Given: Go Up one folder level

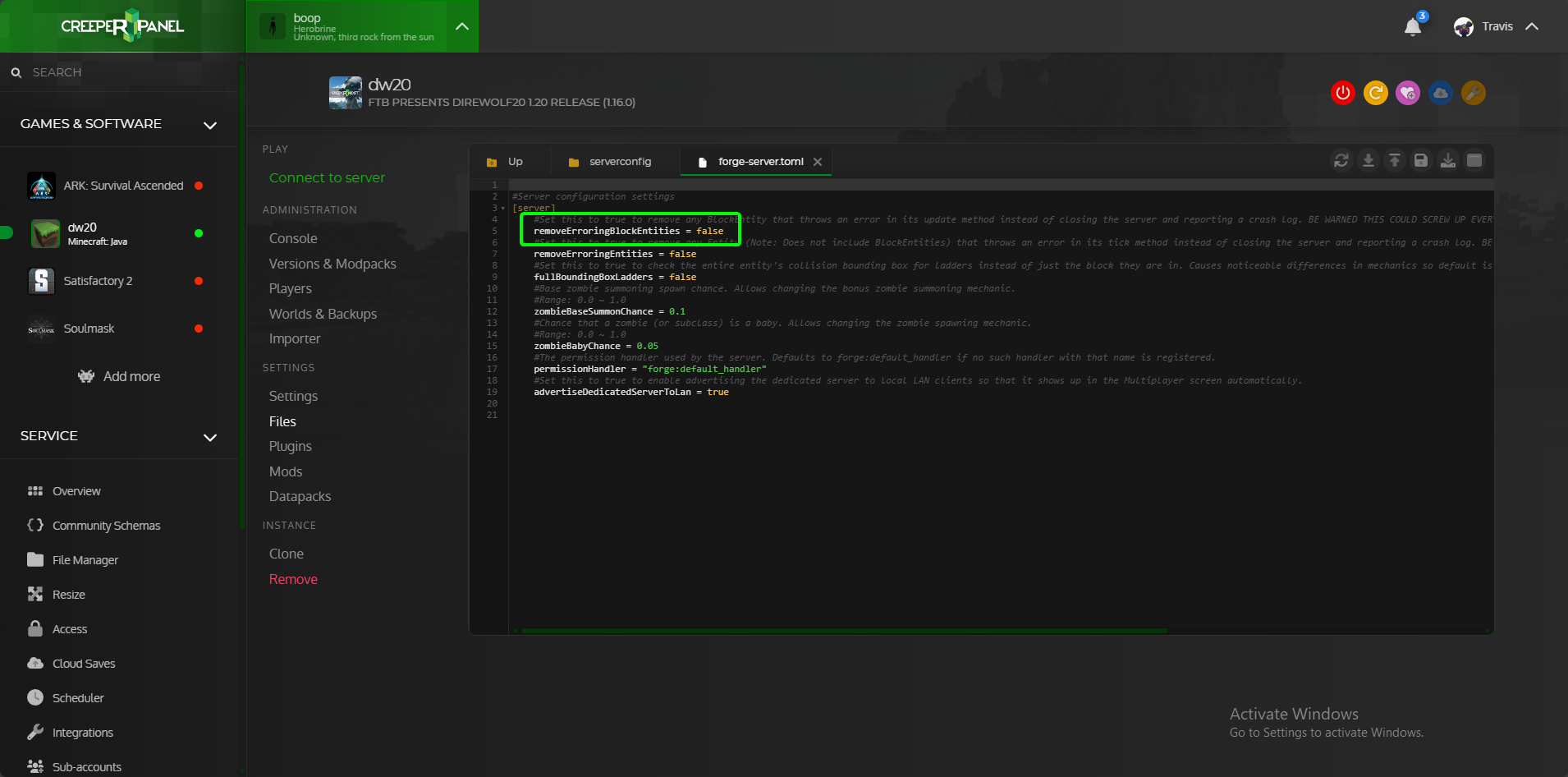Looking at the screenshot, I should click(x=505, y=162).
